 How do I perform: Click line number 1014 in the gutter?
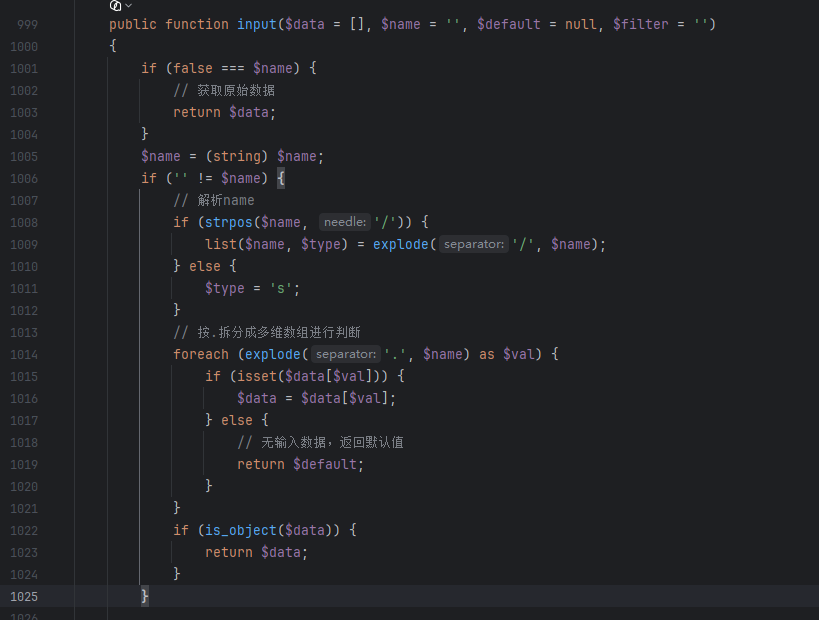tap(24, 355)
